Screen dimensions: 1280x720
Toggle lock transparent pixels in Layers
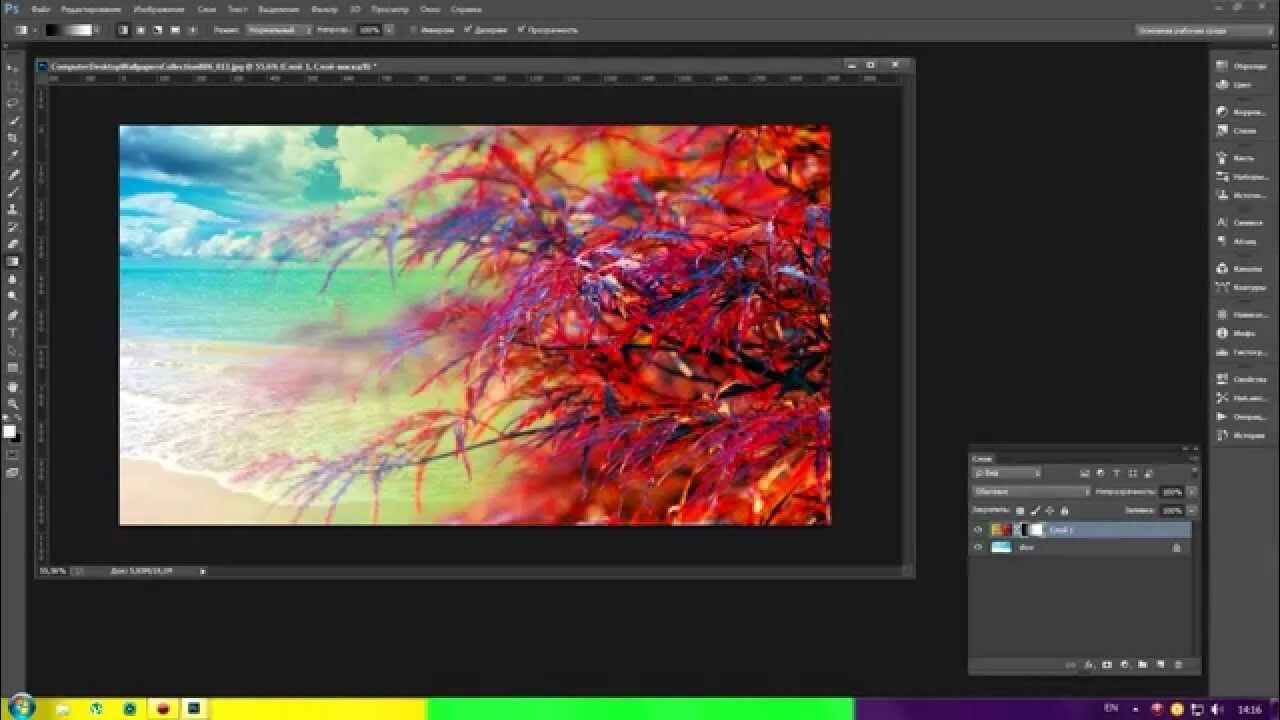coord(1020,510)
